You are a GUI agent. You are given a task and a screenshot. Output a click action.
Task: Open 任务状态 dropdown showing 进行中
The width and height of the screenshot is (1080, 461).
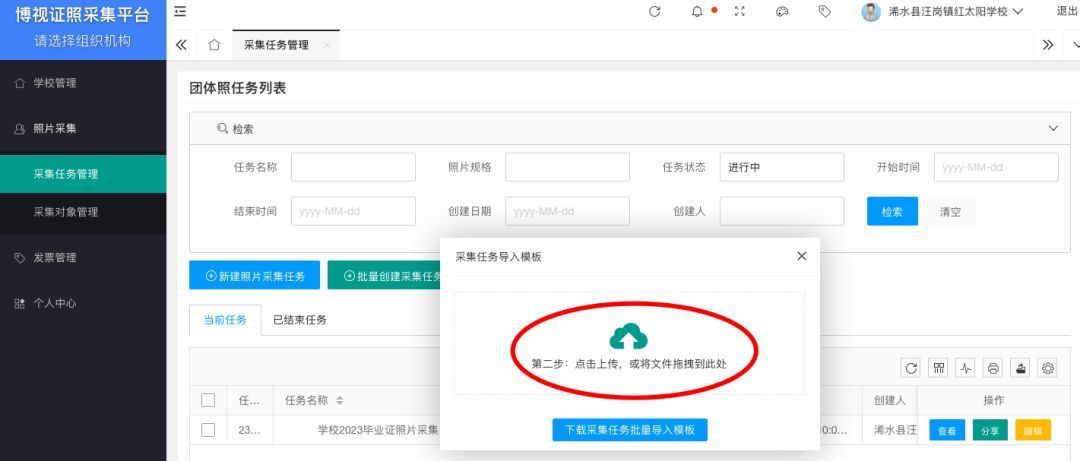[782, 167]
